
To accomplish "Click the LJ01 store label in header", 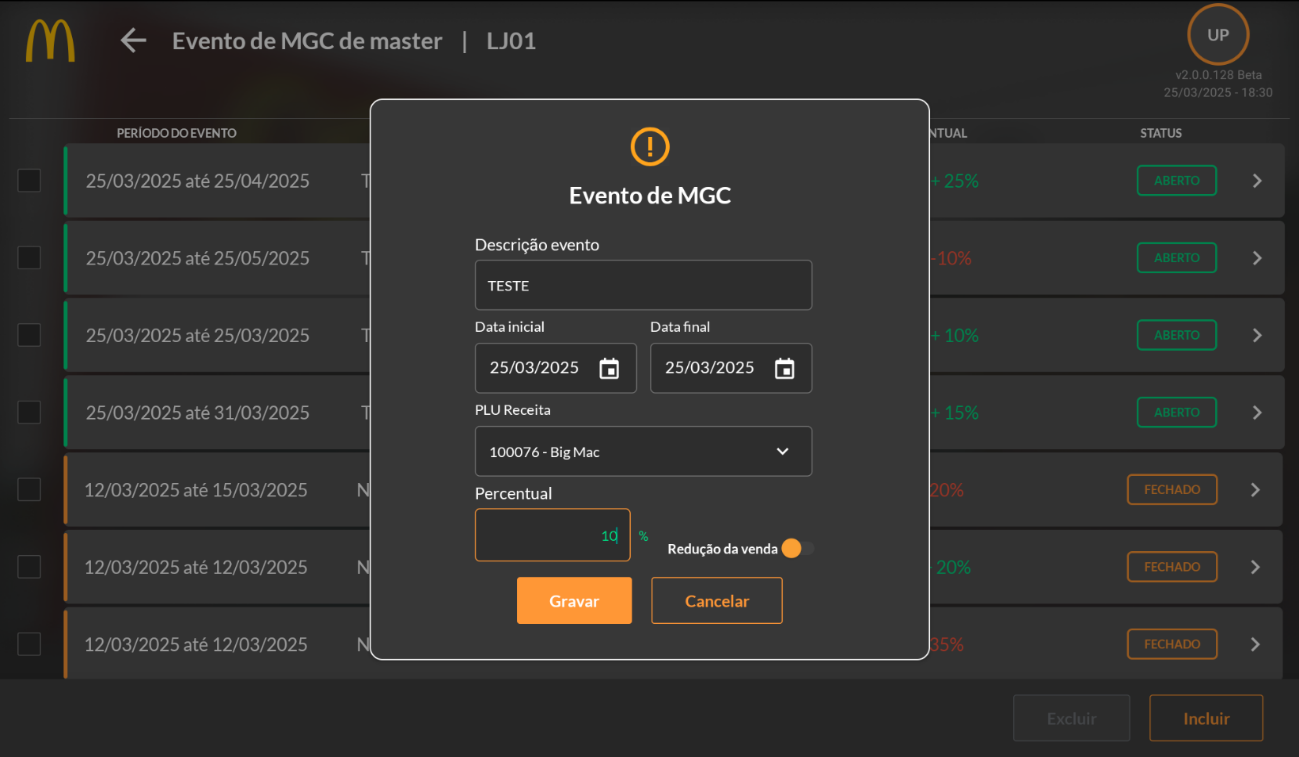I will click(511, 41).
